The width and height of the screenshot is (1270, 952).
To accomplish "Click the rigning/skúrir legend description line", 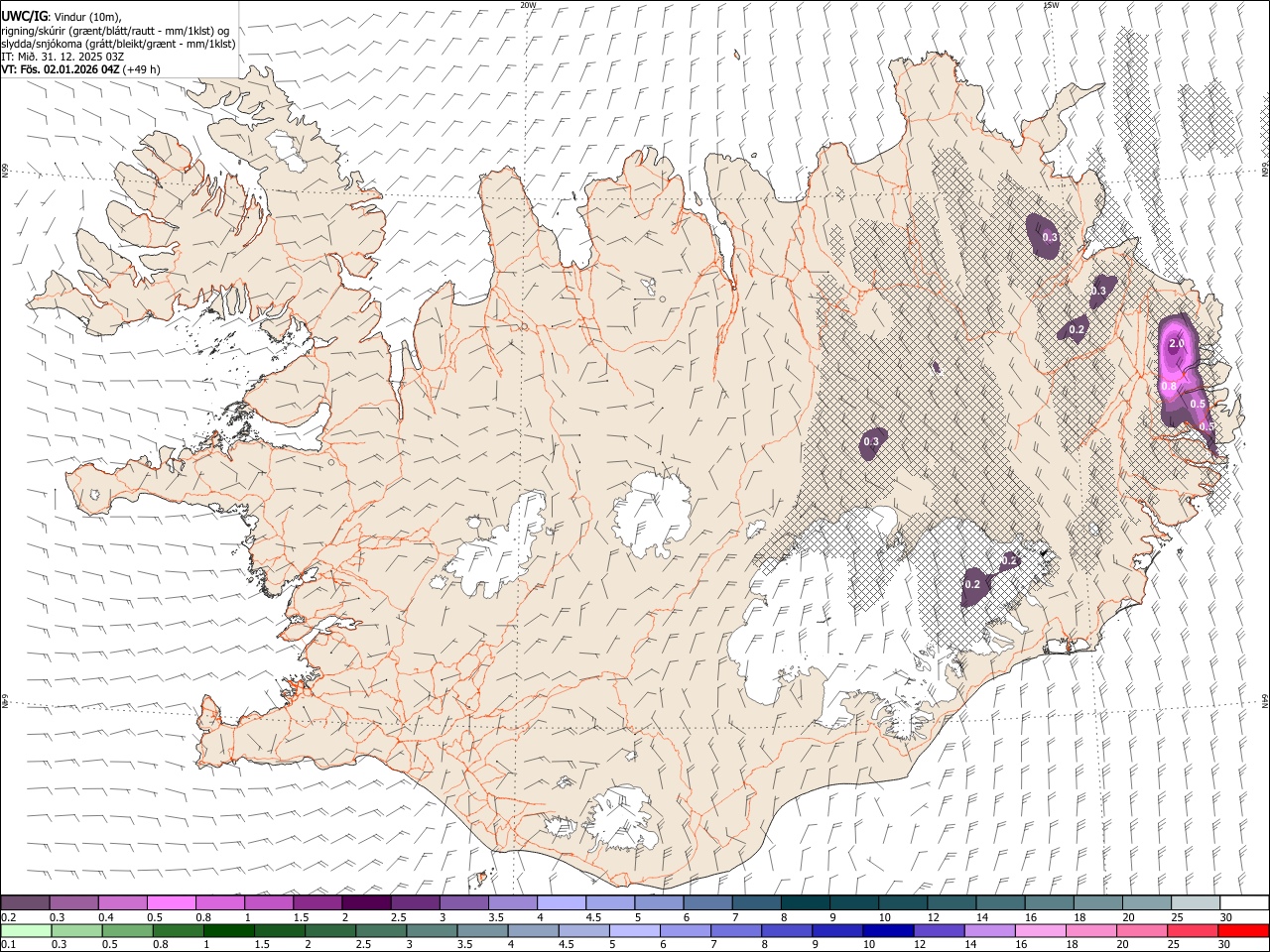I will pos(115,31).
